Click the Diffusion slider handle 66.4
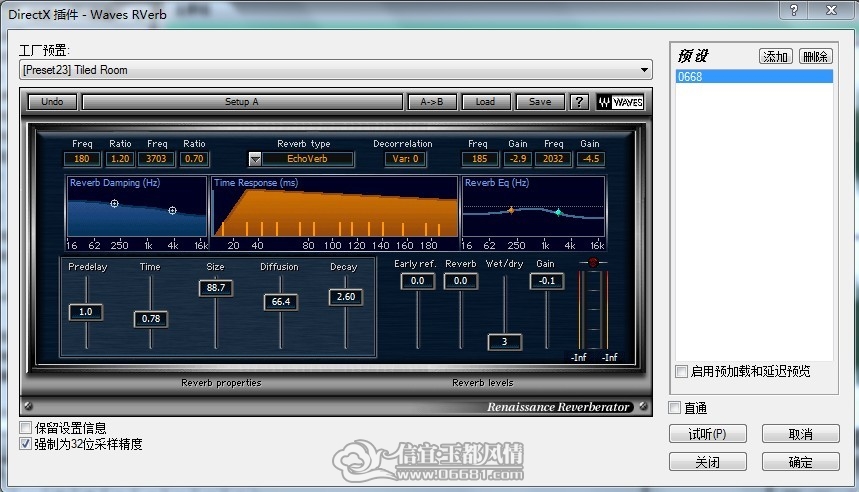This screenshot has width=859, height=492. (280, 302)
